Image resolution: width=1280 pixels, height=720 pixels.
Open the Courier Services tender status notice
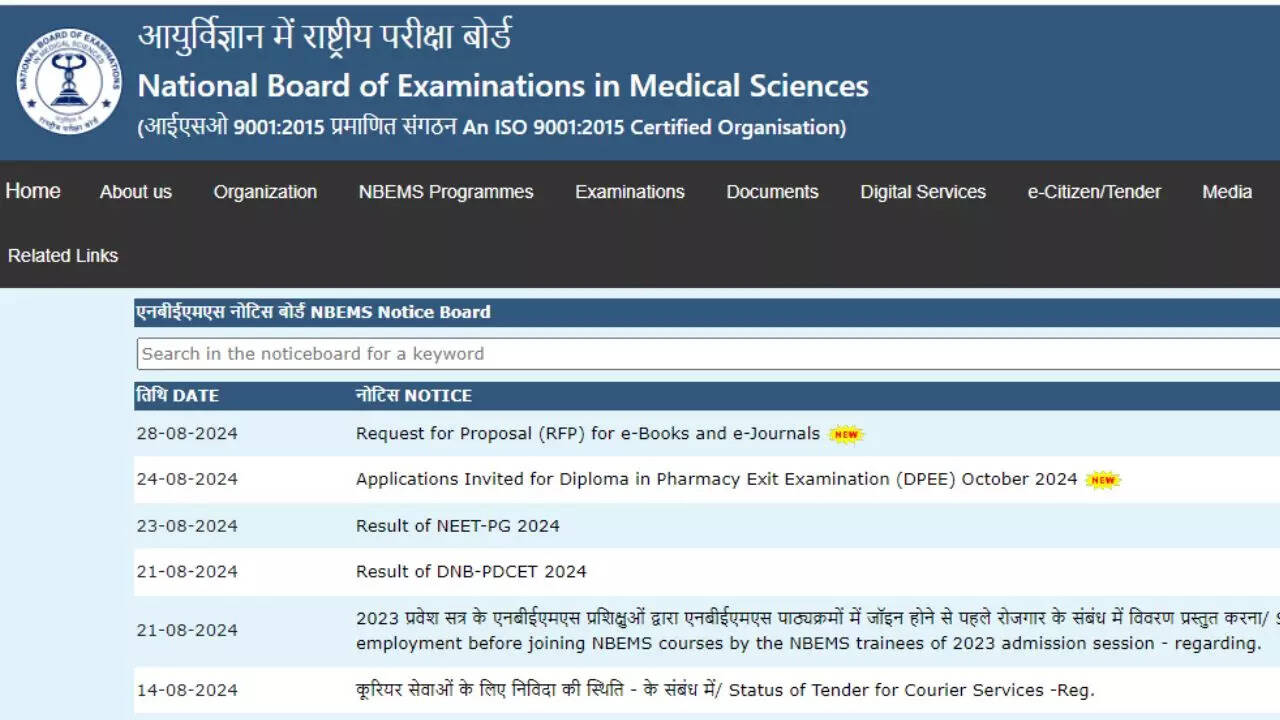click(x=725, y=690)
